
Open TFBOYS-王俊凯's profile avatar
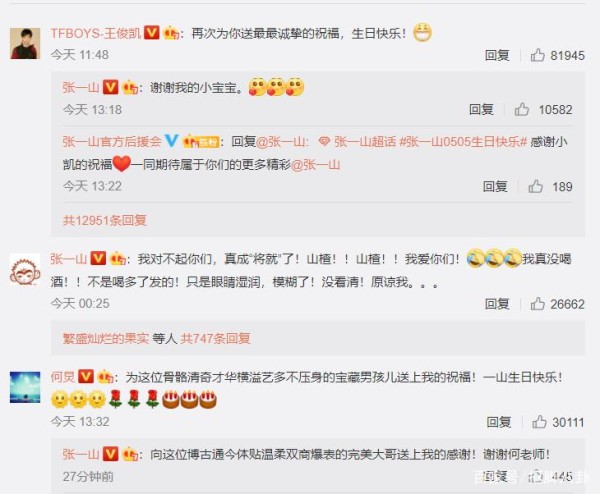25,43
